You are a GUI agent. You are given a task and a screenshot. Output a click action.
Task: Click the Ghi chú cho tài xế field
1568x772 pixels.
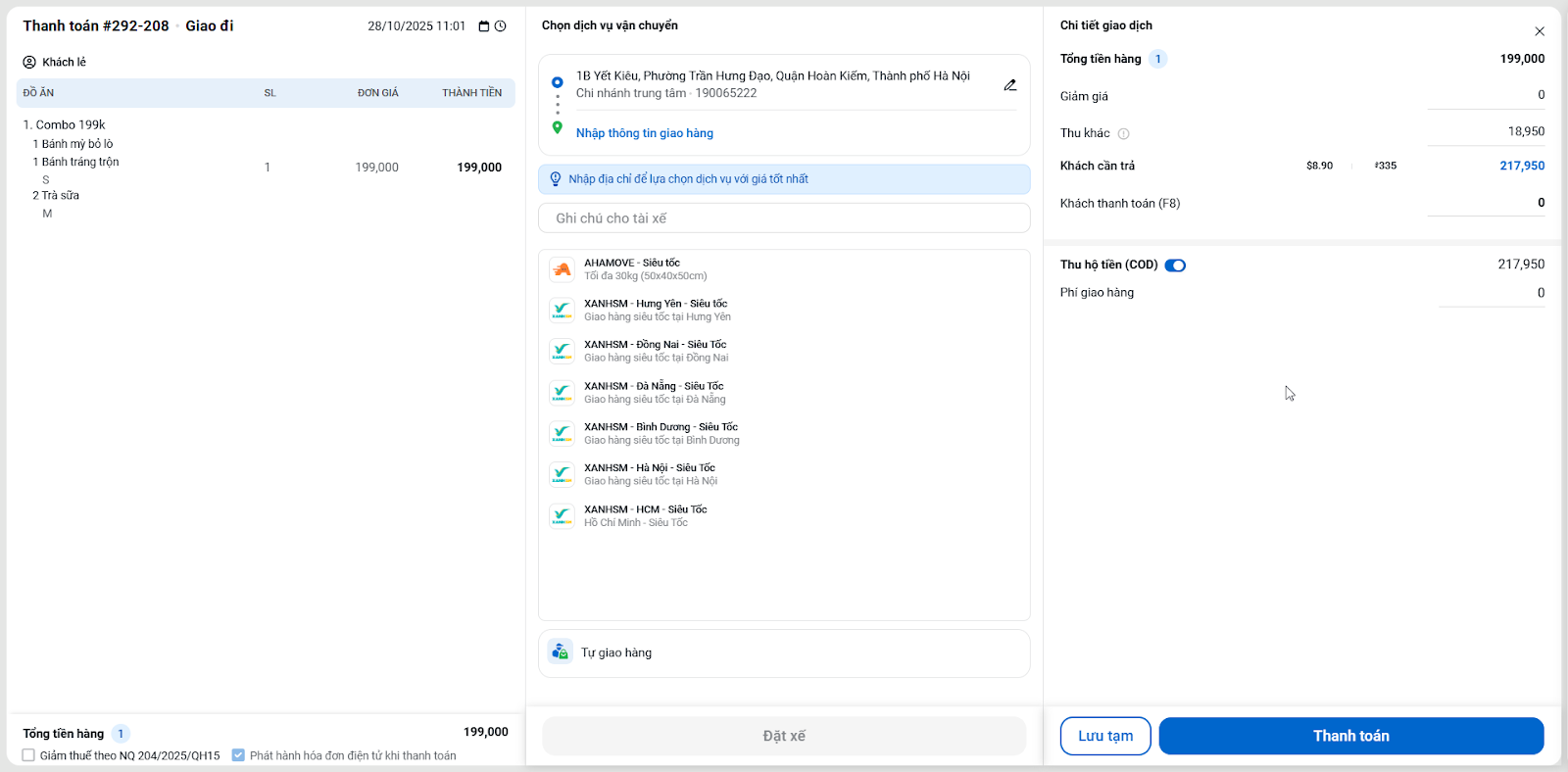783,218
